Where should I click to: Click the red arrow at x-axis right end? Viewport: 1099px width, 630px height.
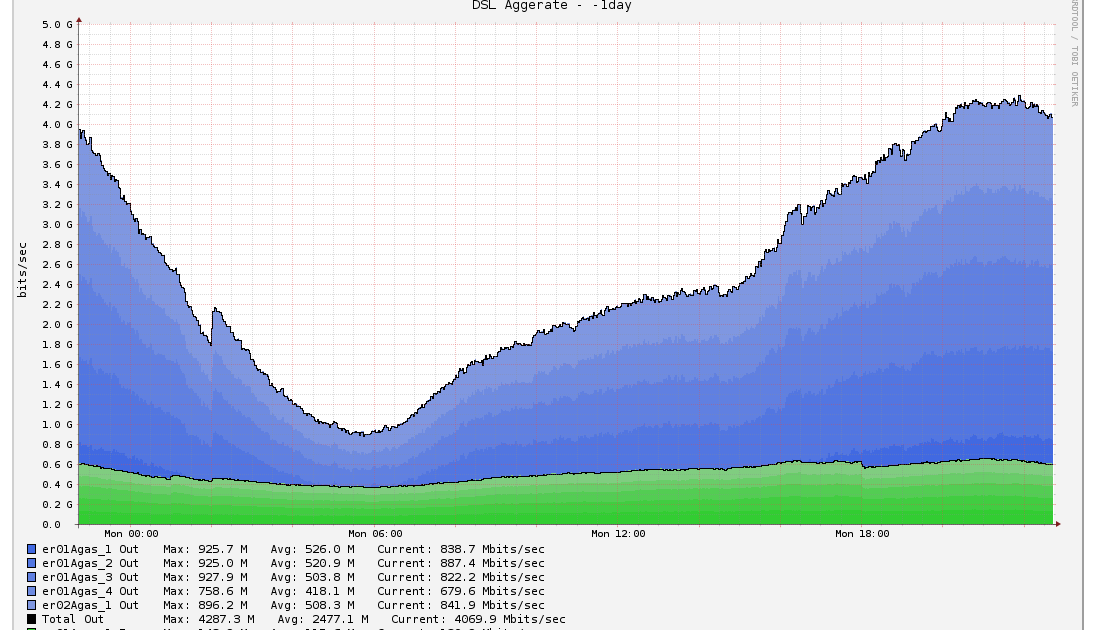(x=1057, y=523)
